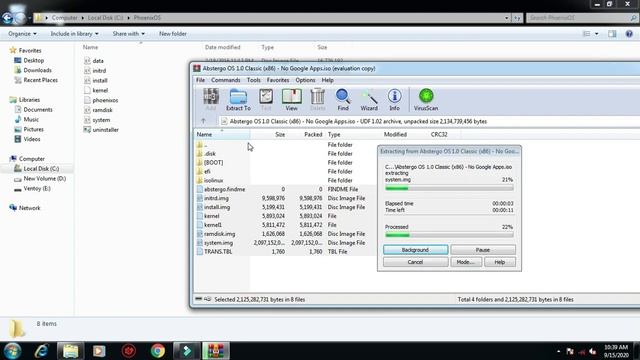
Task: Click Extract To in WinRAR toolbar
Action: 238,100
